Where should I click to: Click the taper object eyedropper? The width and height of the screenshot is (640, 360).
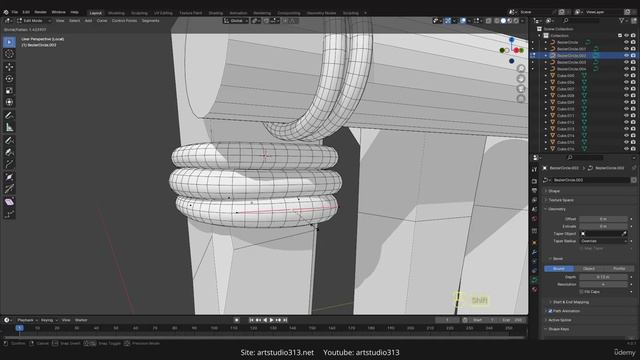point(624,233)
